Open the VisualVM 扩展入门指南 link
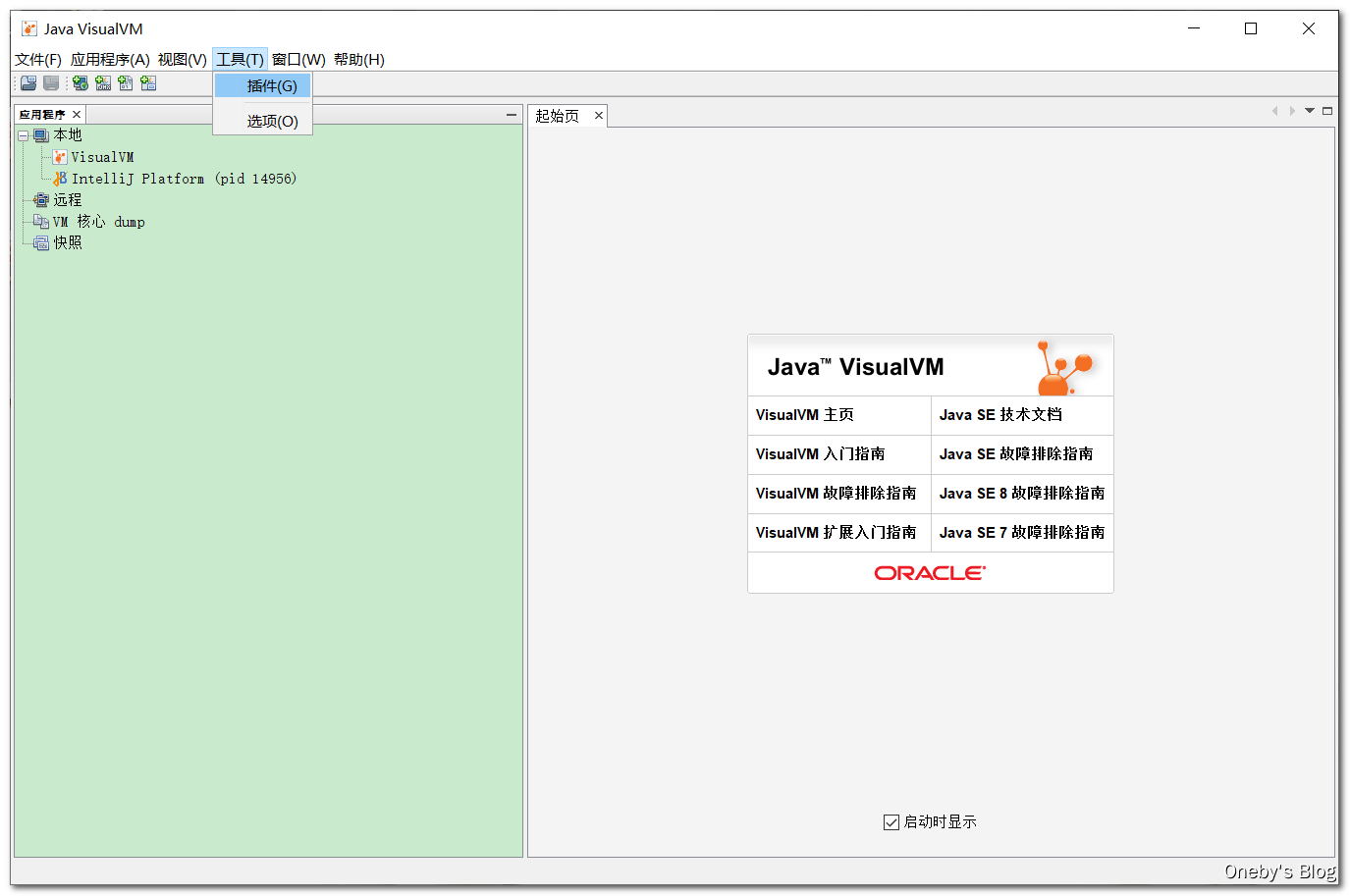 [837, 533]
